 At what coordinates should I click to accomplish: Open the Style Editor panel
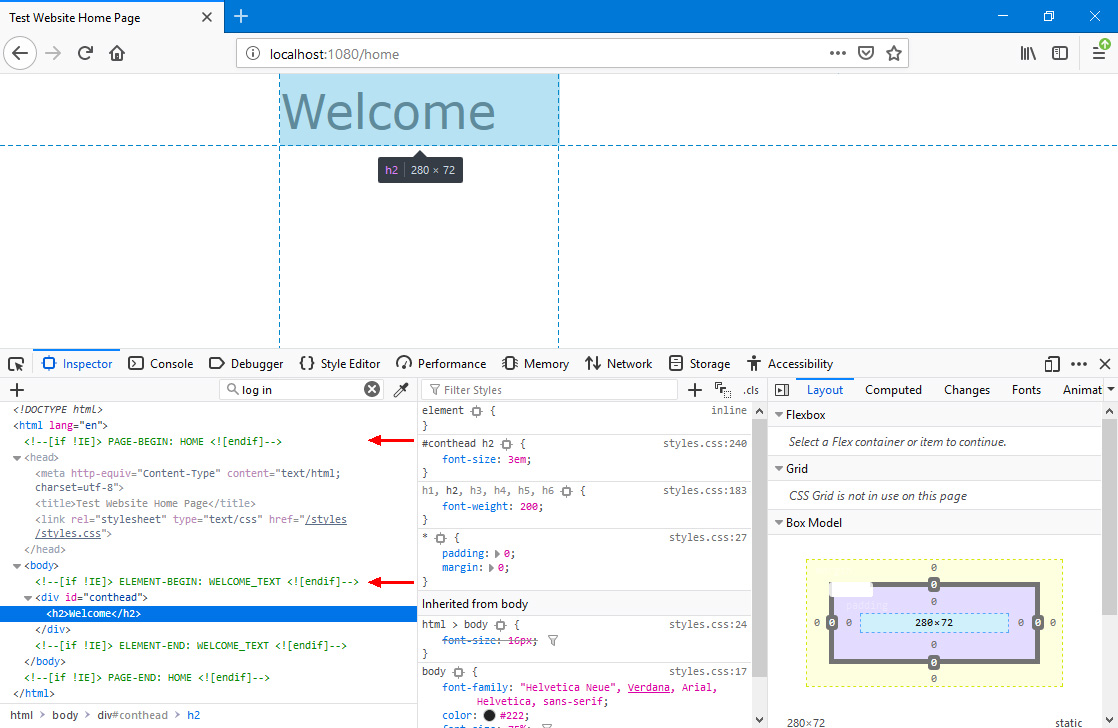[339, 364]
